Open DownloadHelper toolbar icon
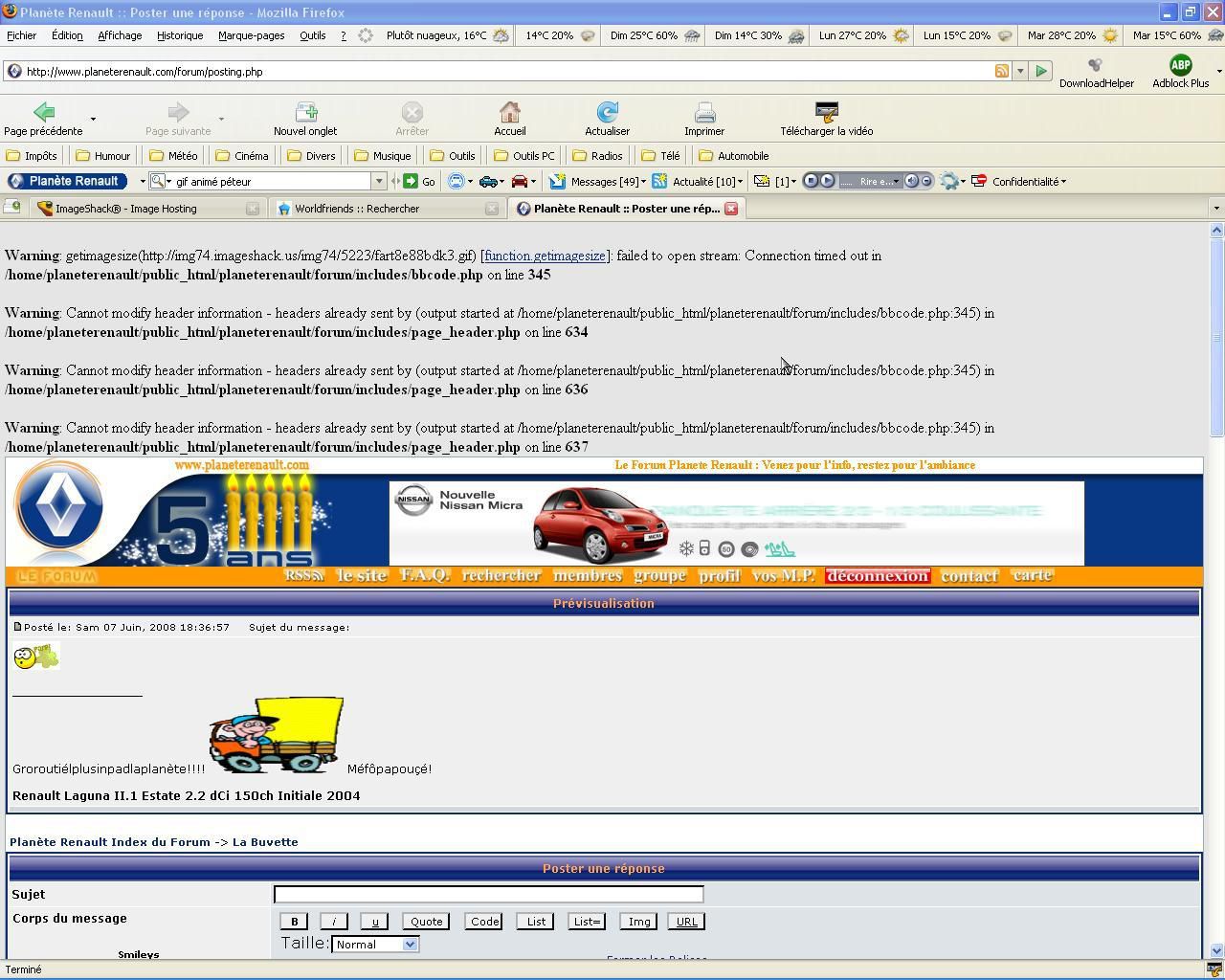Image resolution: width=1225 pixels, height=980 pixels. pyautogui.click(x=1096, y=73)
